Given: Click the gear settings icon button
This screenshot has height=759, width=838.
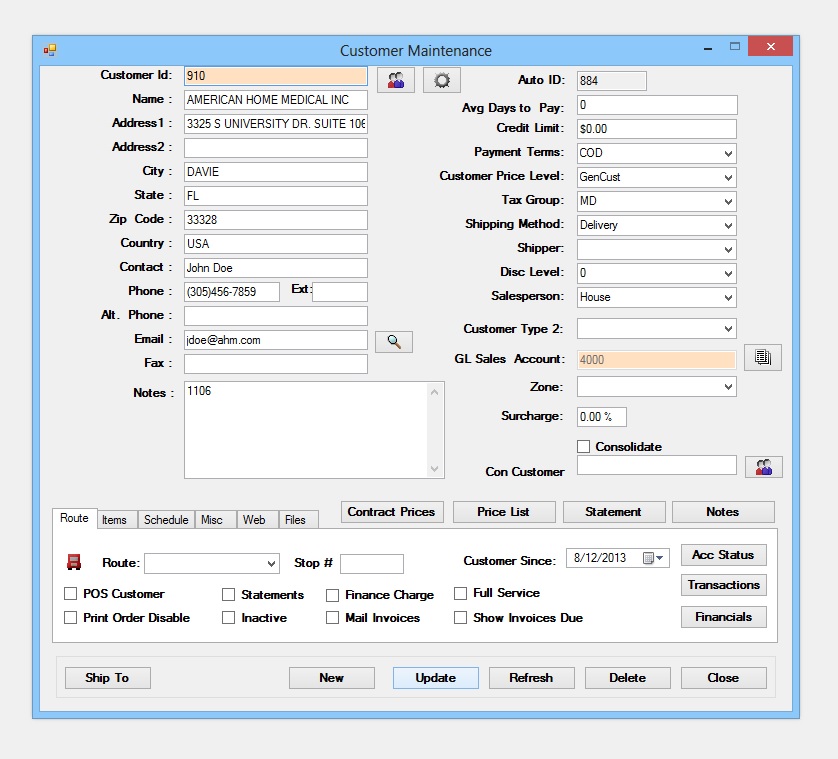Looking at the screenshot, I should point(441,80).
